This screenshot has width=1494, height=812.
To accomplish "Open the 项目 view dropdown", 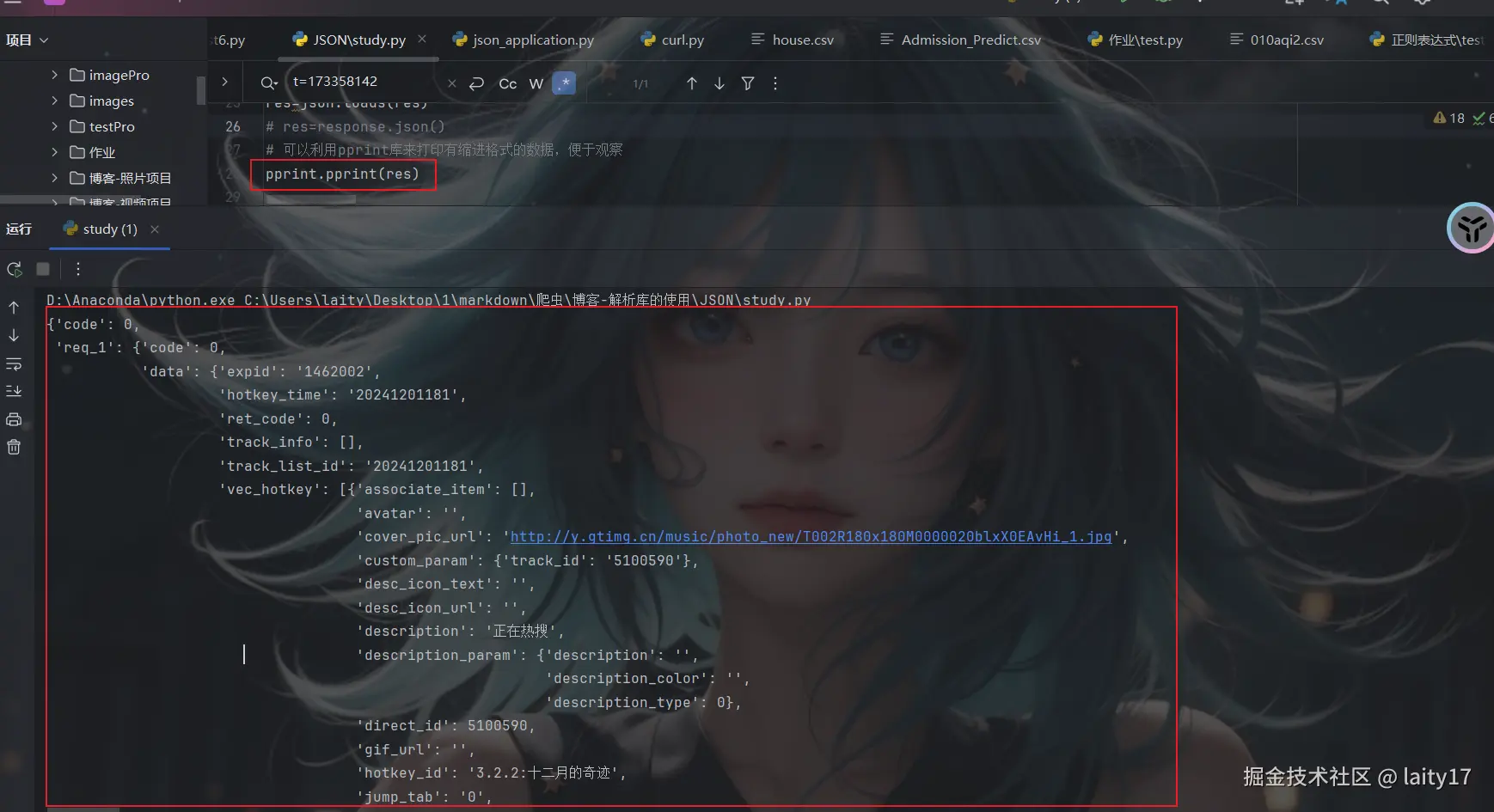I will pos(28,40).
